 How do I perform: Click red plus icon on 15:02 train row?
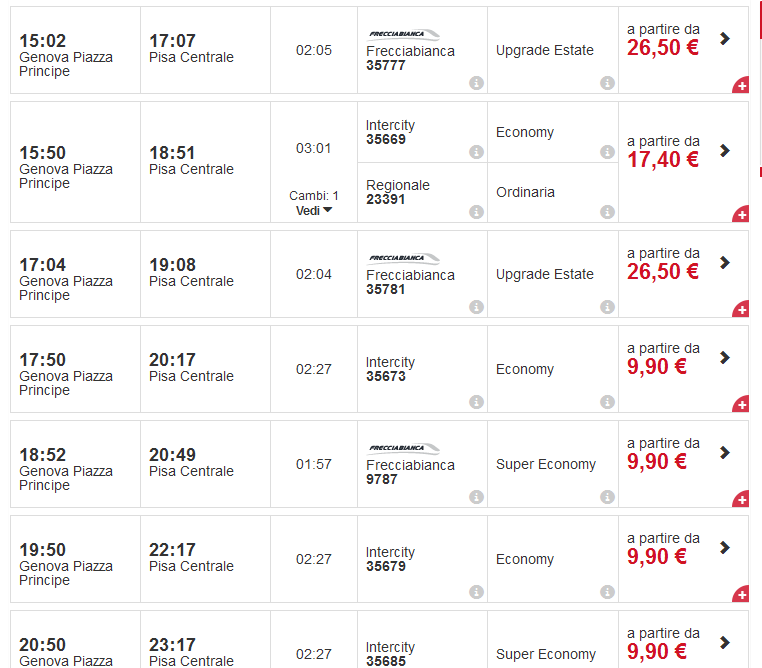(741, 86)
